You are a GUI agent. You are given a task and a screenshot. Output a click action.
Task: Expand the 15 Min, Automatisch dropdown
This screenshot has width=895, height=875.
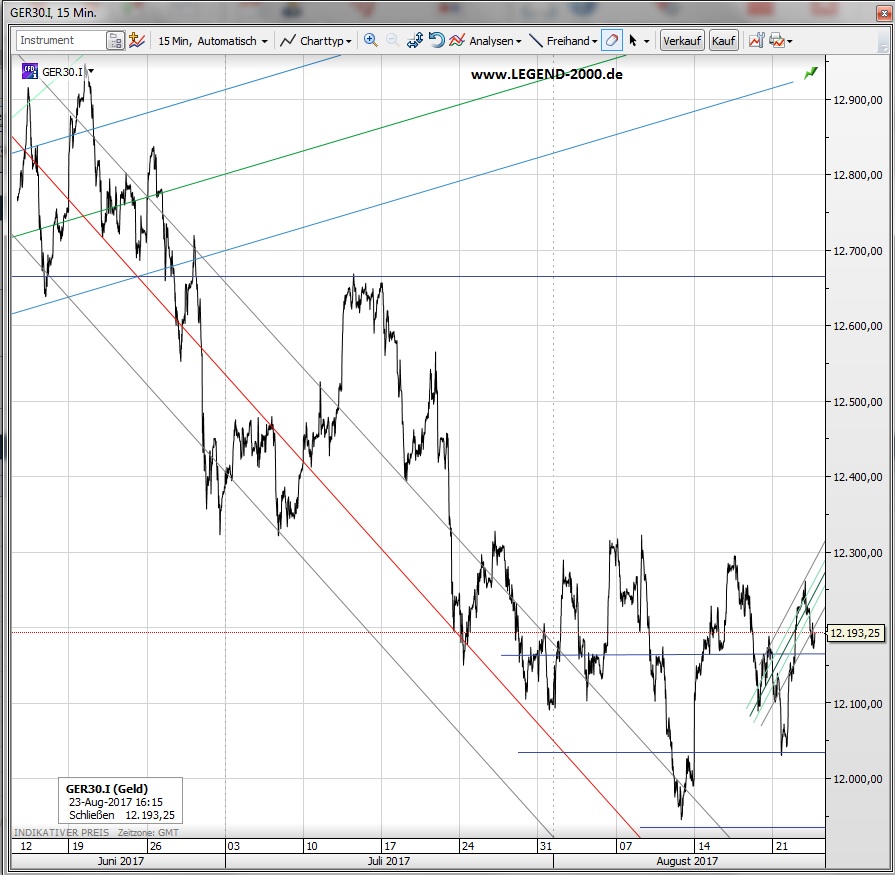213,41
